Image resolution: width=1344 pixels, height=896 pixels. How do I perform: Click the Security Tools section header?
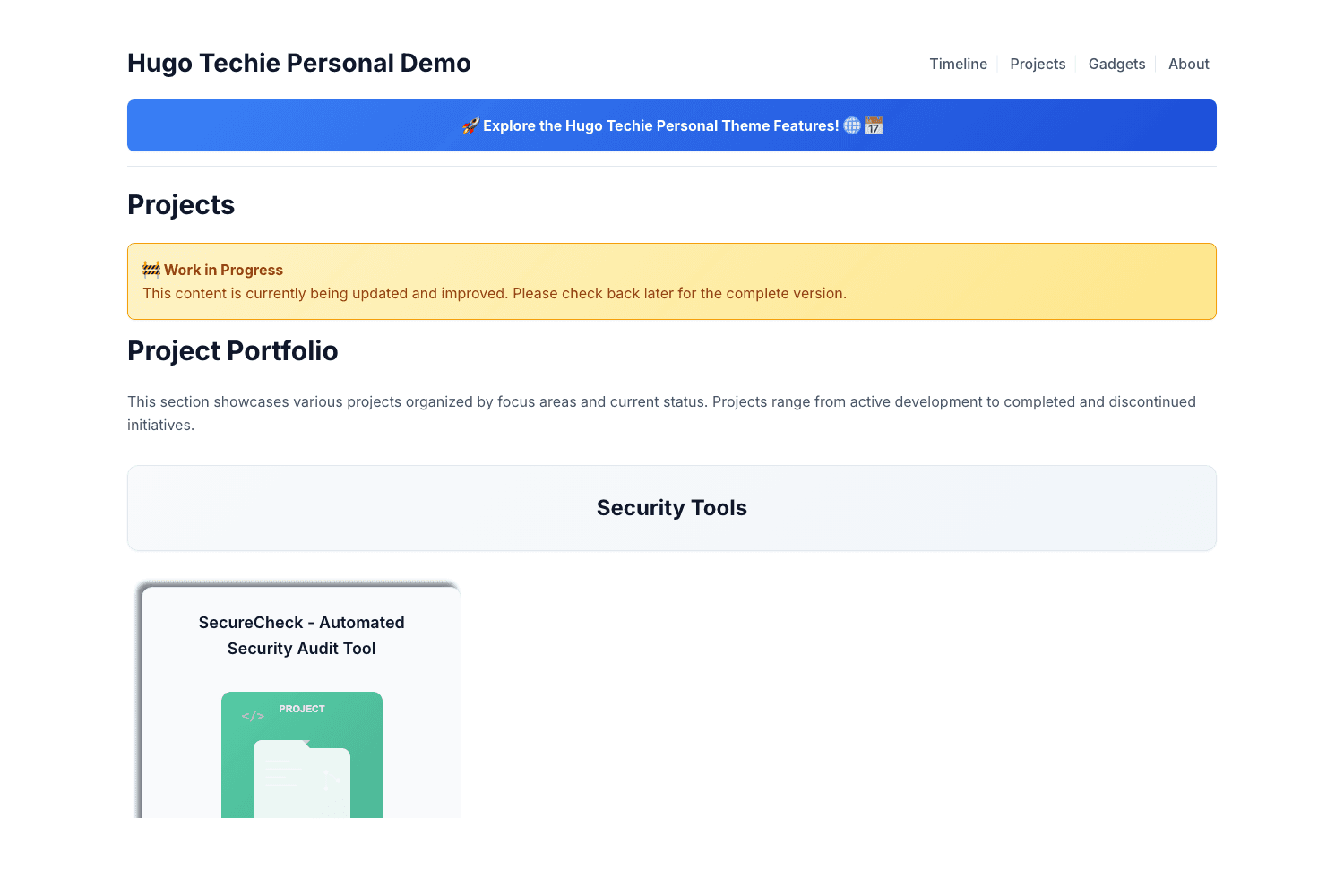click(672, 507)
